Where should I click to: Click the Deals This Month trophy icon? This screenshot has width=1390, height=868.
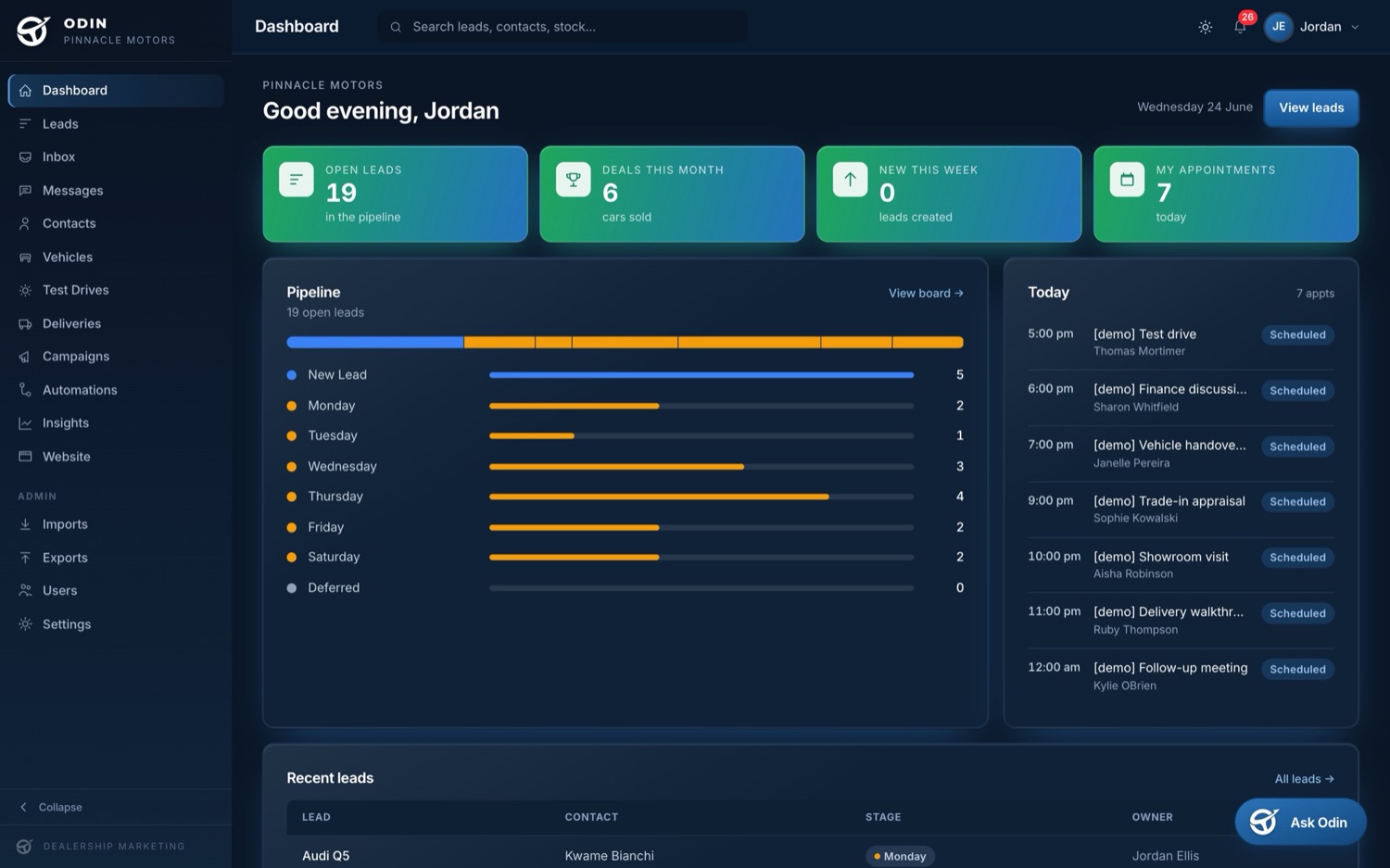pyautogui.click(x=573, y=180)
